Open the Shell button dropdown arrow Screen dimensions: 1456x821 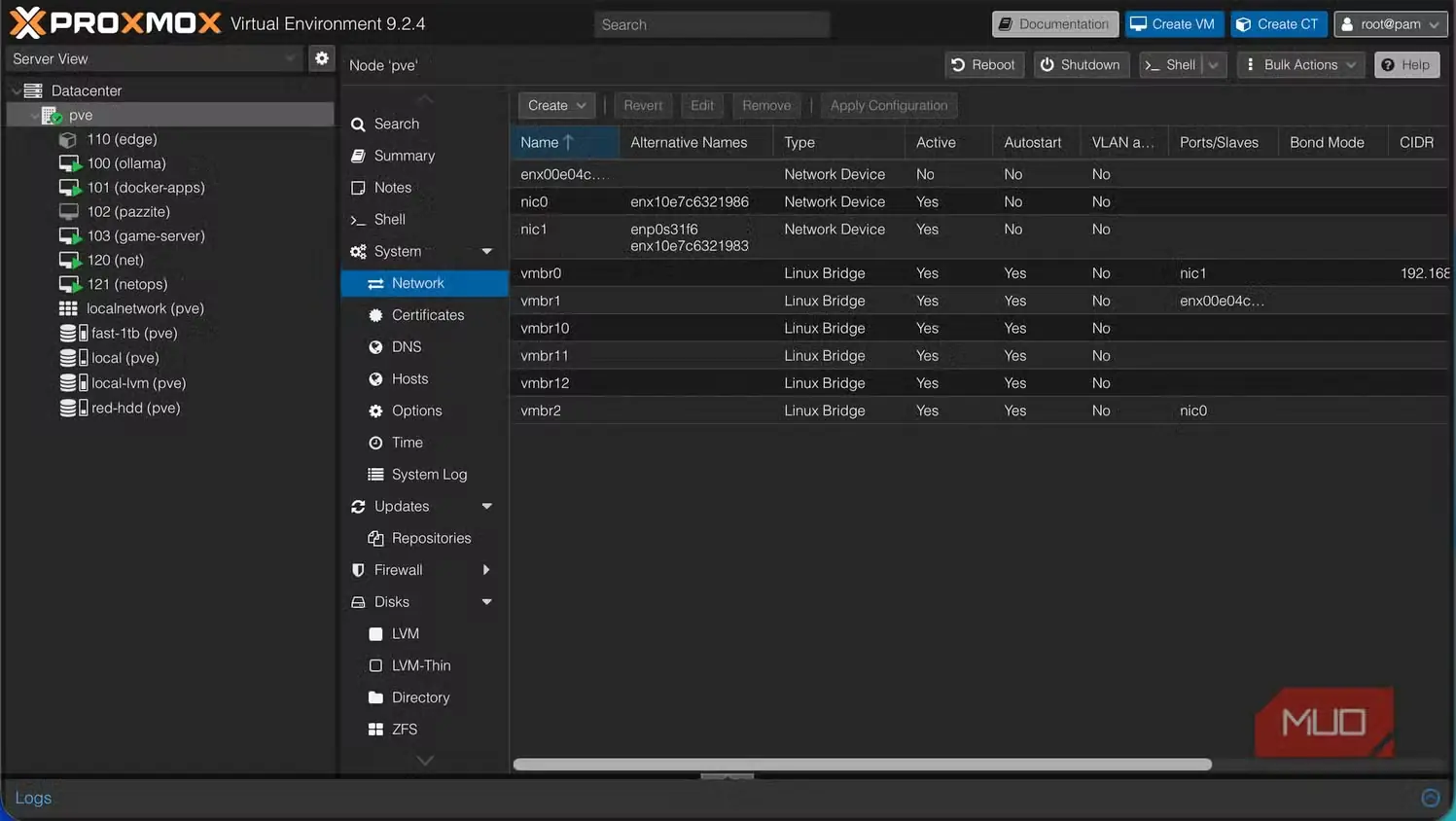click(x=1214, y=65)
